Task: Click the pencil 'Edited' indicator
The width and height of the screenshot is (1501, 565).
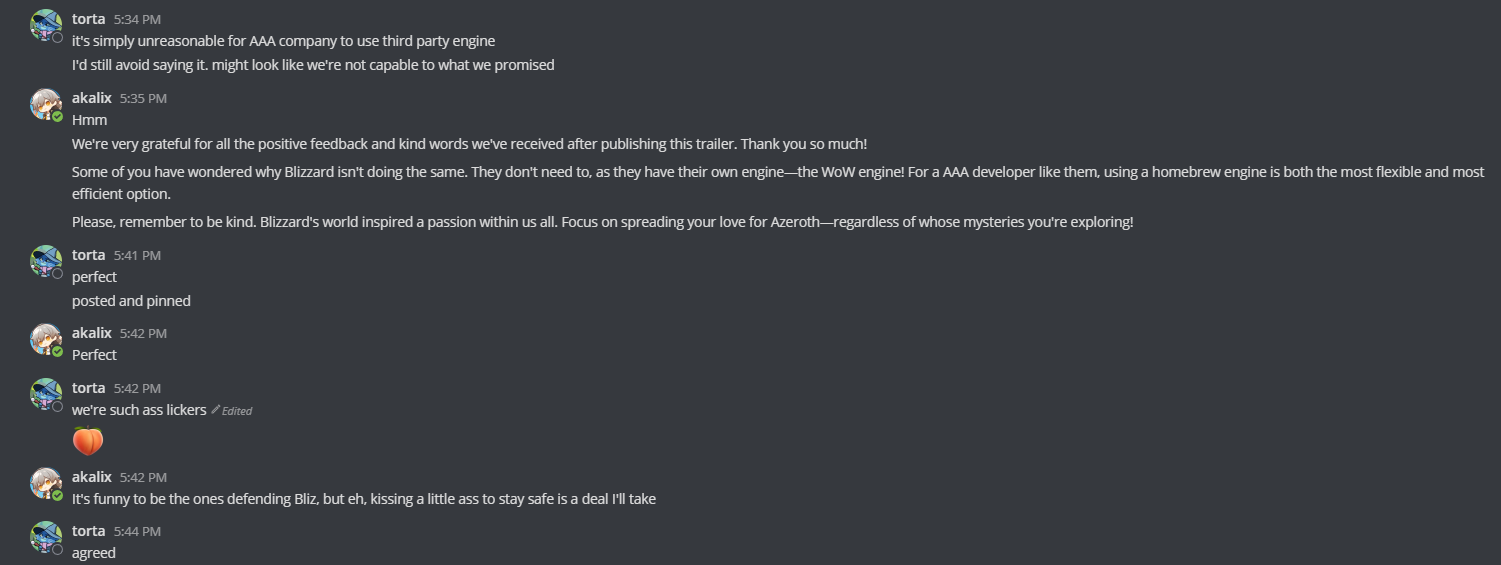Action: pyautogui.click(x=231, y=410)
